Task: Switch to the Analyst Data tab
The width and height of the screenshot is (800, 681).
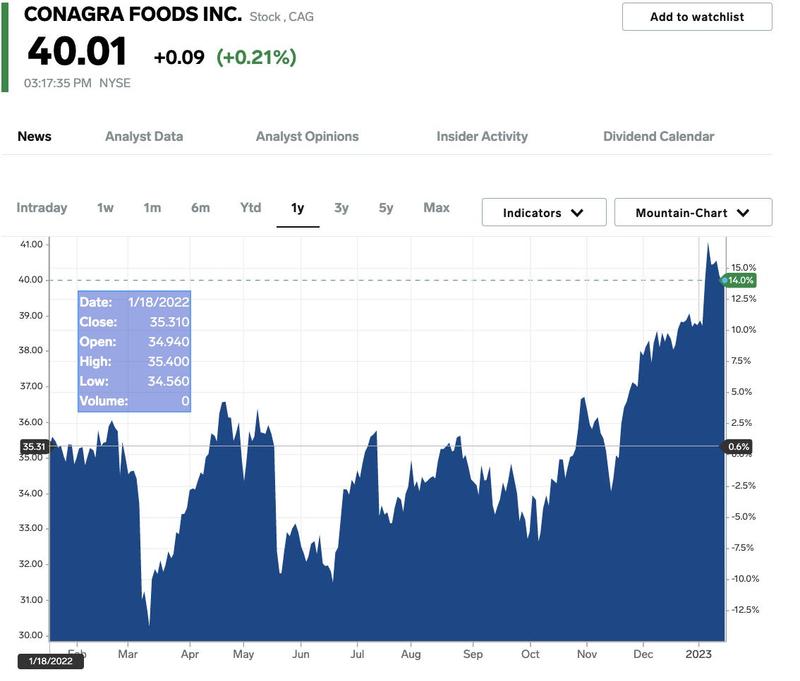Action: pos(144,136)
